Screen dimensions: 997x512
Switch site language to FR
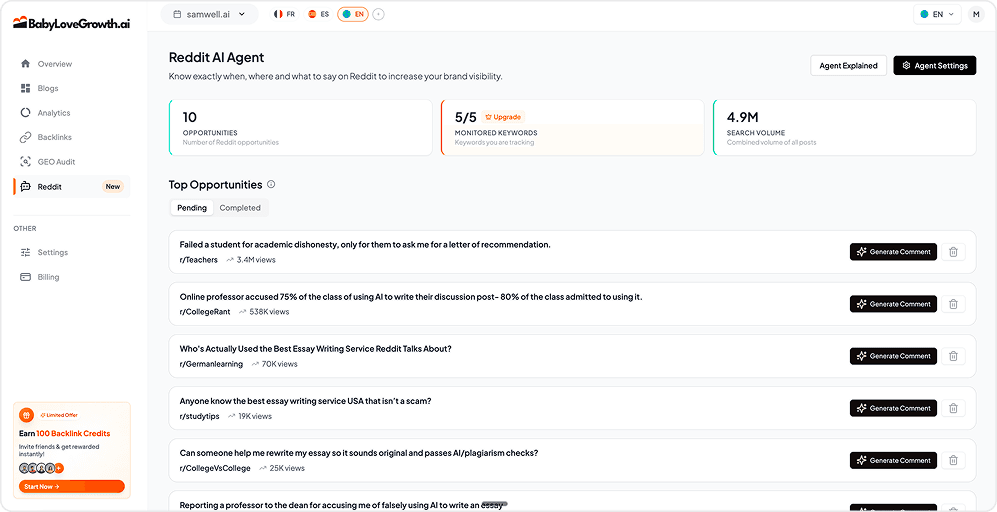[x=283, y=14]
